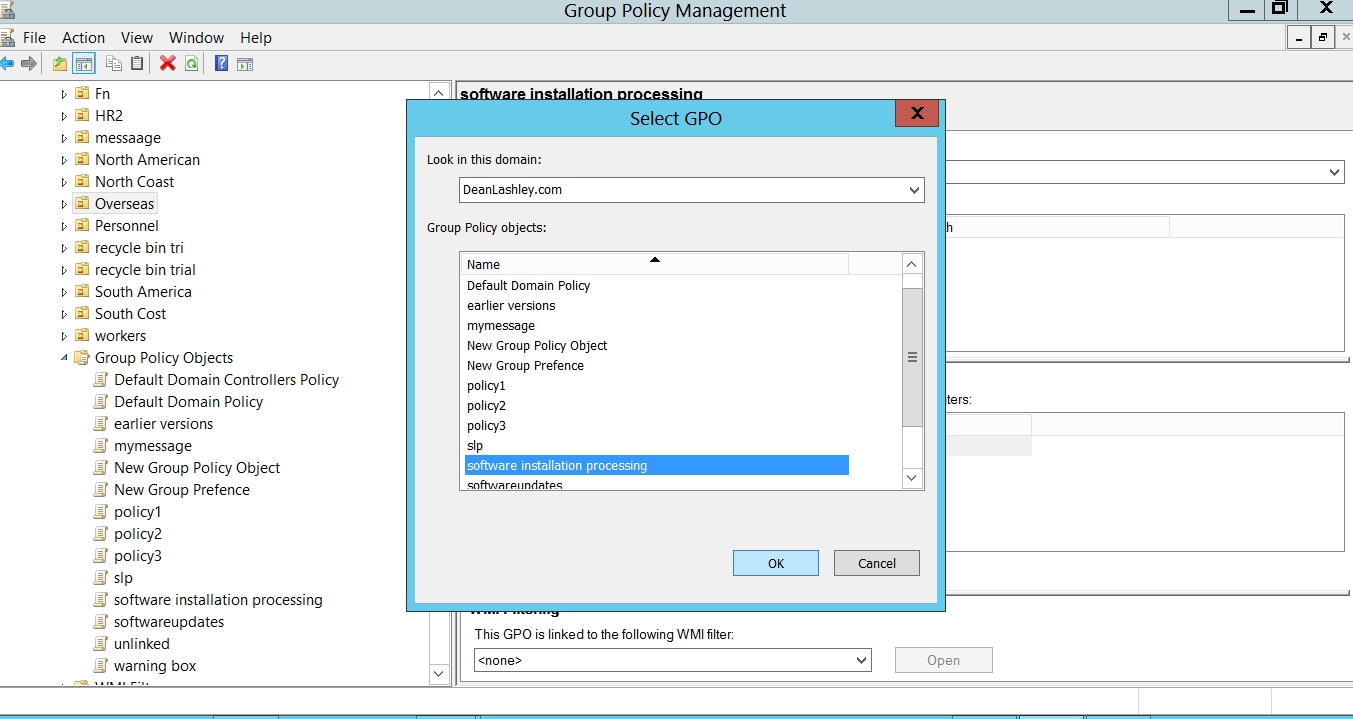Select warning box in the tree
The image size is (1353, 719).
pos(155,666)
